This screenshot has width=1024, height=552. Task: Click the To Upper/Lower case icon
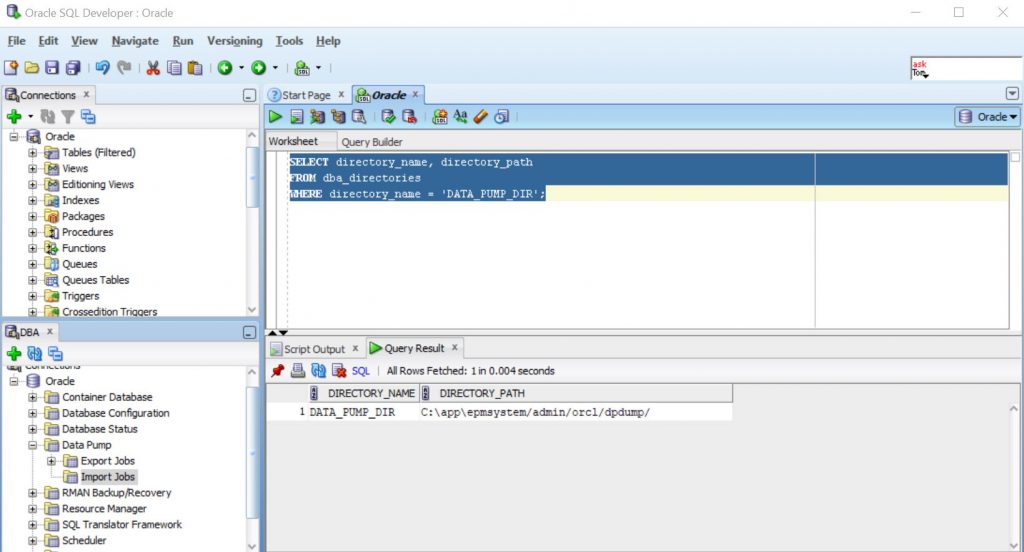point(460,117)
